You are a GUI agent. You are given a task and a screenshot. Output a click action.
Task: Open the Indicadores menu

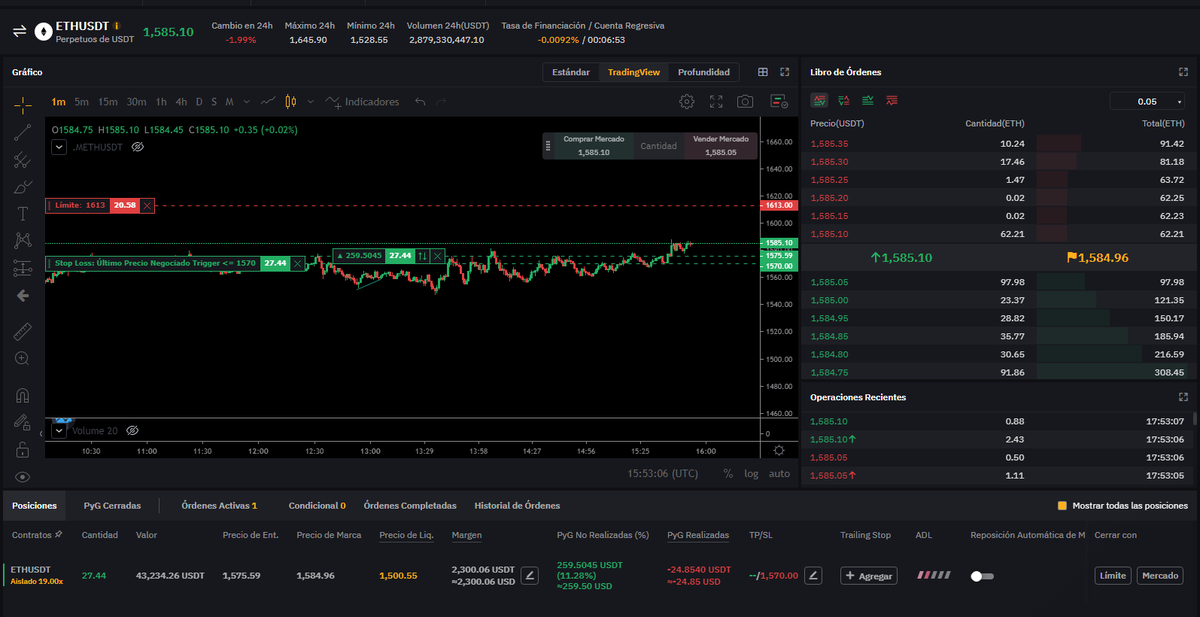(362, 102)
